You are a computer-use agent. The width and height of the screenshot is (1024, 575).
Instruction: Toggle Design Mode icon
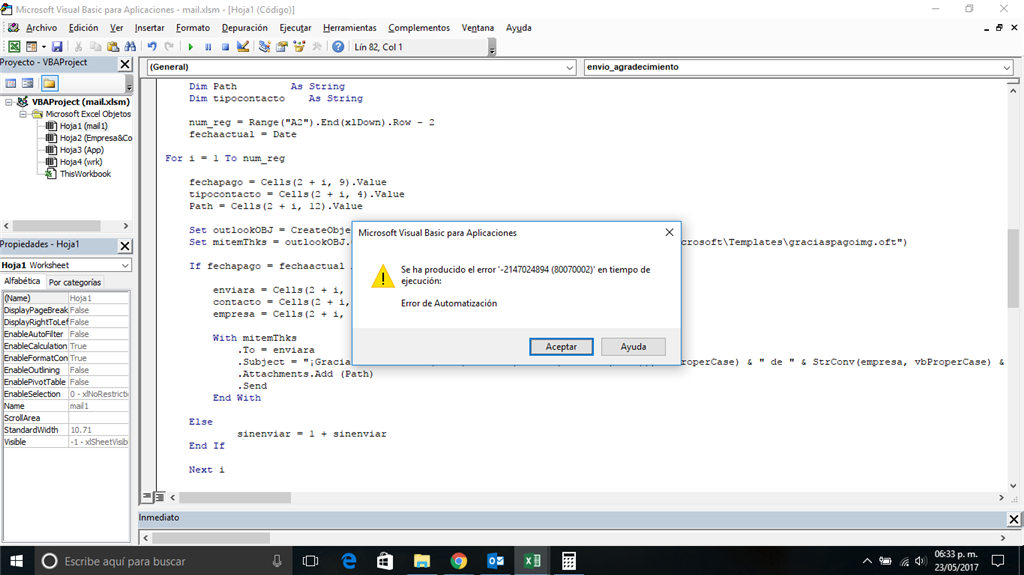click(243, 46)
